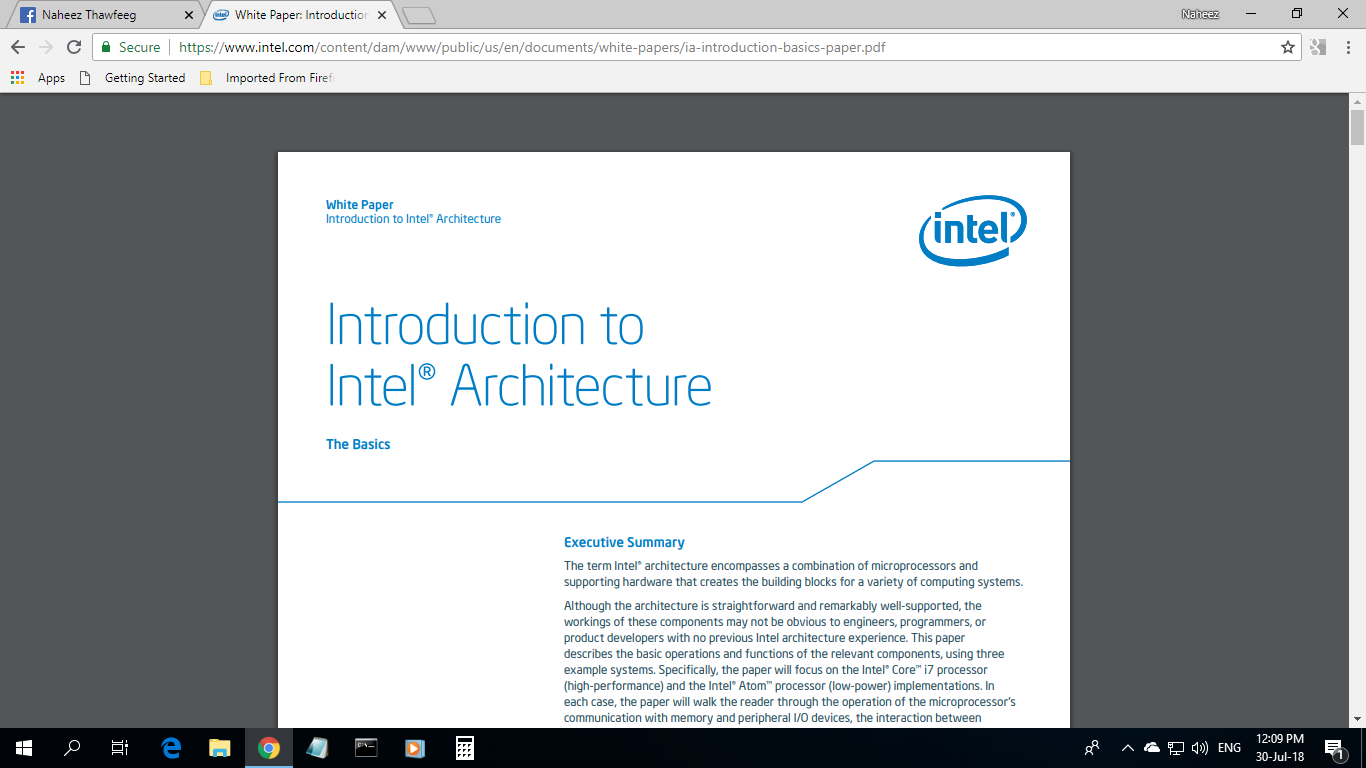Click the Chrome taskbar icon
1366x768 pixels.
coord(269,748)
